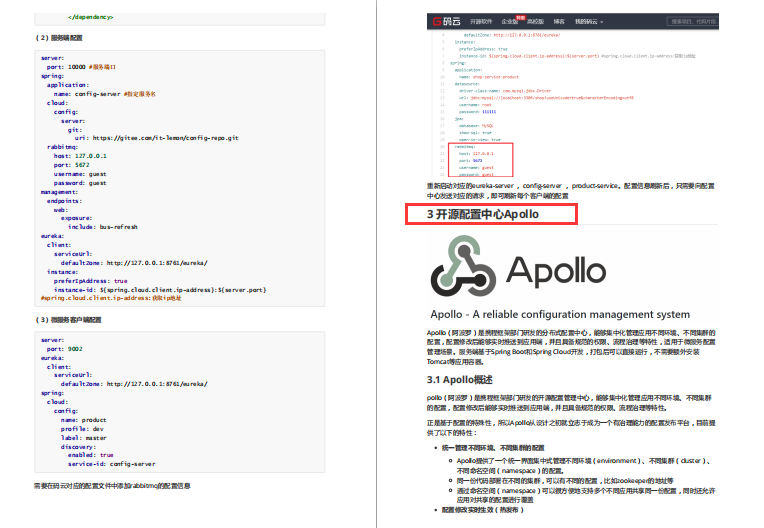764x528 pixels.
Task: Click the line 'password: guest'
Action: click(x=80, y=183)
